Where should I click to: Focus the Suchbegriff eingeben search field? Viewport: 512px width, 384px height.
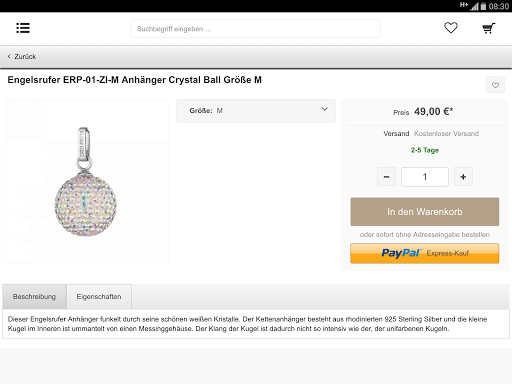point(255,29)
